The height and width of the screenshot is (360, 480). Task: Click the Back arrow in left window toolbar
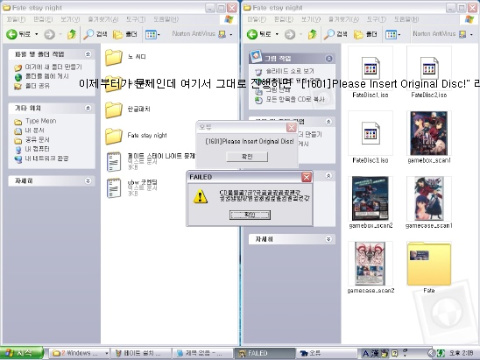click(x=12, y=34)
